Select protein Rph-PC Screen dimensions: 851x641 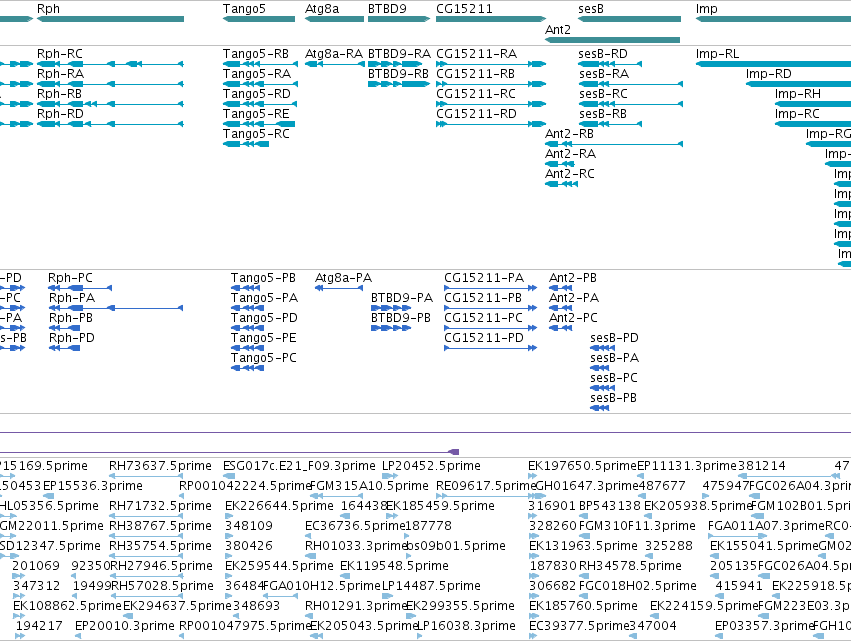pos(80,288)
